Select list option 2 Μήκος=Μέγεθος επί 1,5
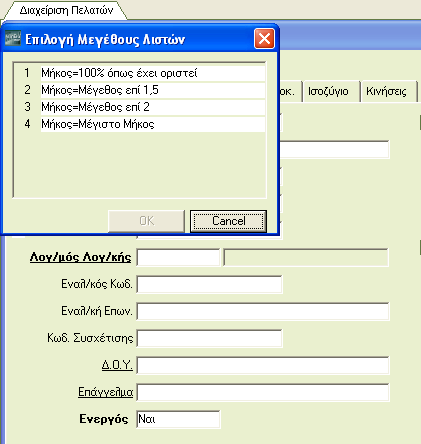421x444 pixels. point(153,90)
